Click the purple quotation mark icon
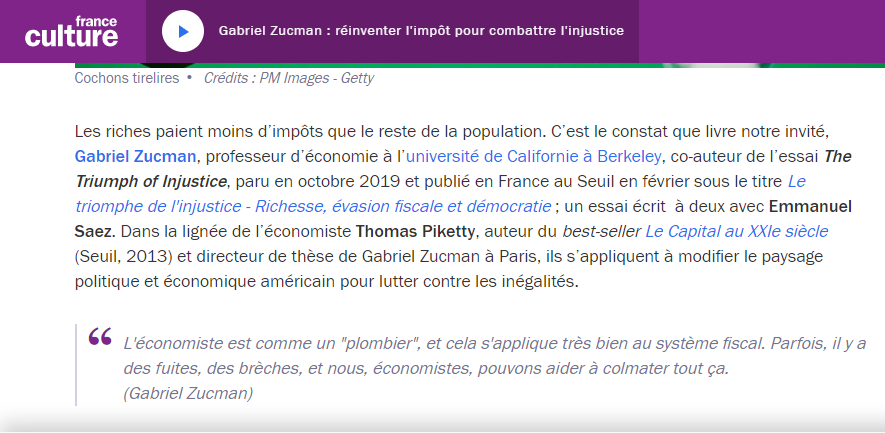This screenshot has width=885, height=433. pos(100,336)
